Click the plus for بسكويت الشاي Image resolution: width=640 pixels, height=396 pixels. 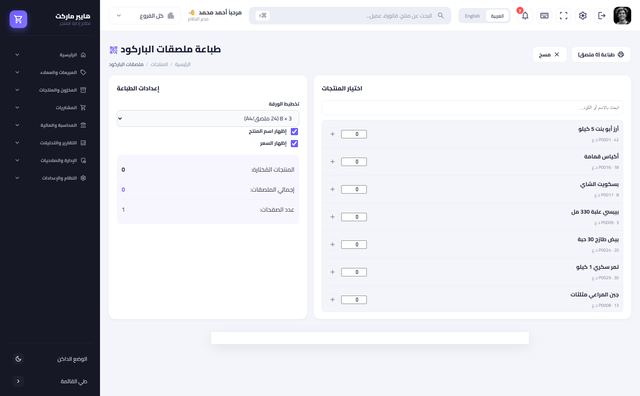pos(332,189)
